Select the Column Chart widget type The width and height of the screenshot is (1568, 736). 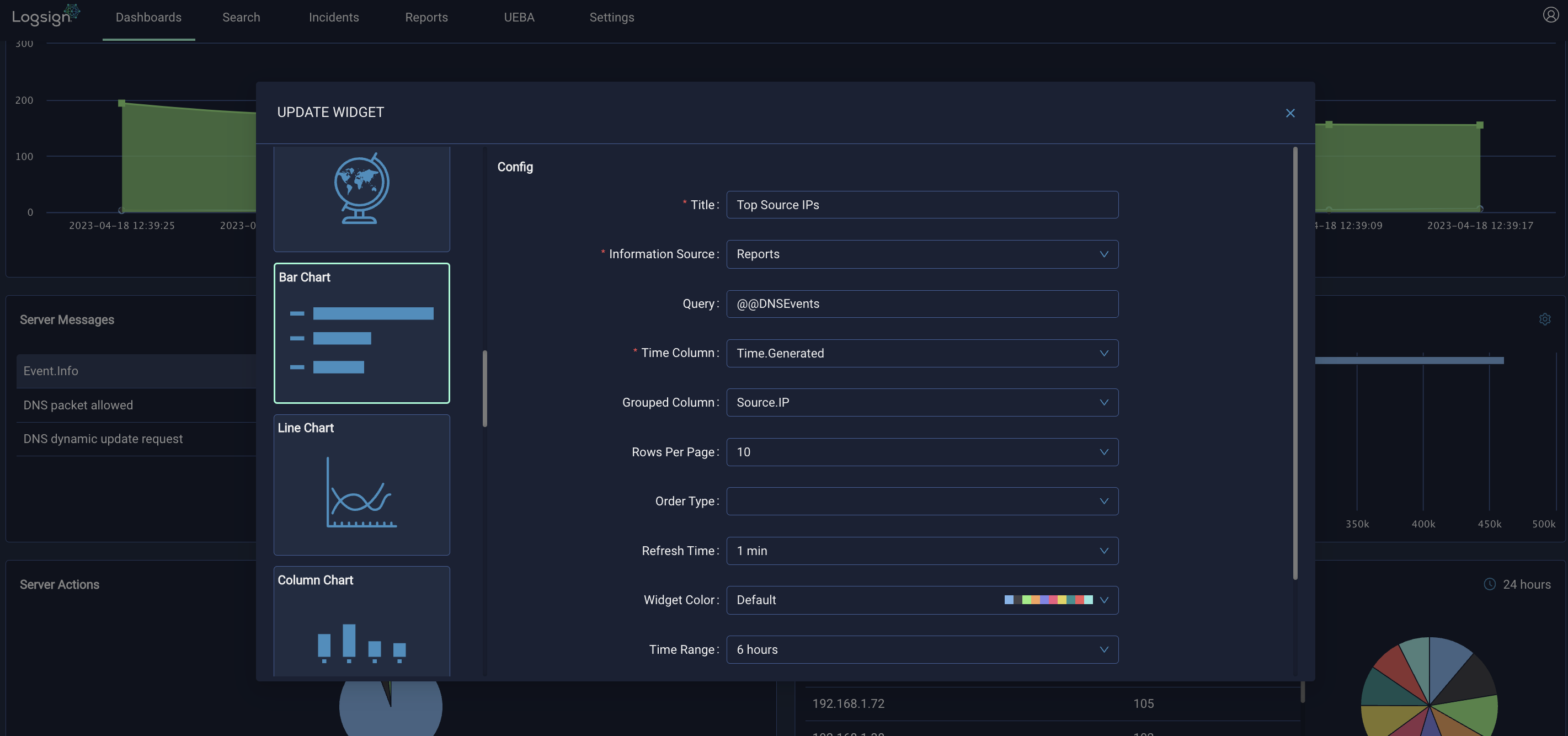361,621
